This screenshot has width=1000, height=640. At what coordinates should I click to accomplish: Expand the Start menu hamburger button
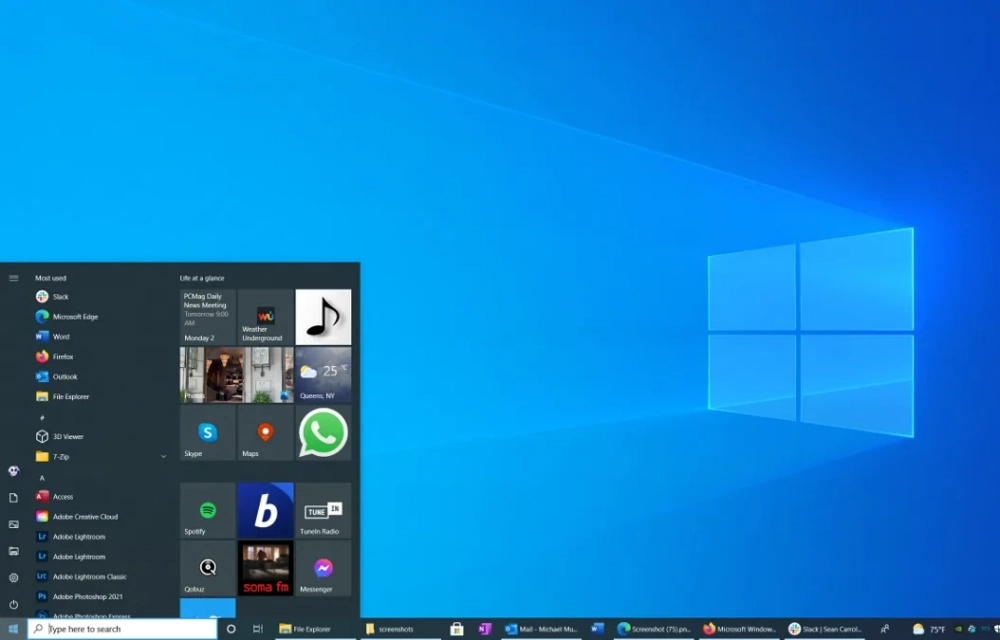(13, 278)
